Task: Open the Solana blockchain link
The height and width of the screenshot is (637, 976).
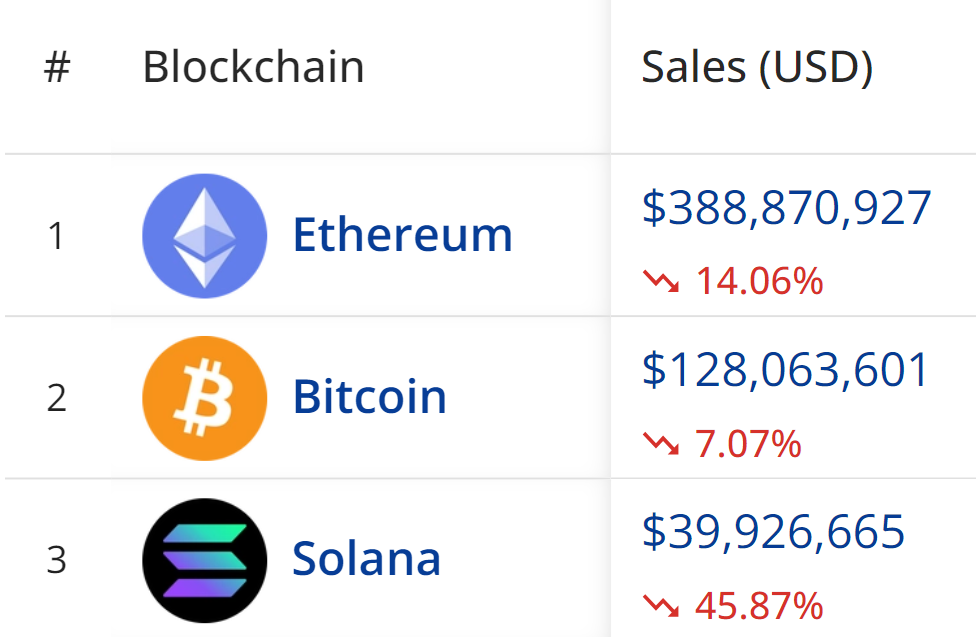Action: (366, 559)
